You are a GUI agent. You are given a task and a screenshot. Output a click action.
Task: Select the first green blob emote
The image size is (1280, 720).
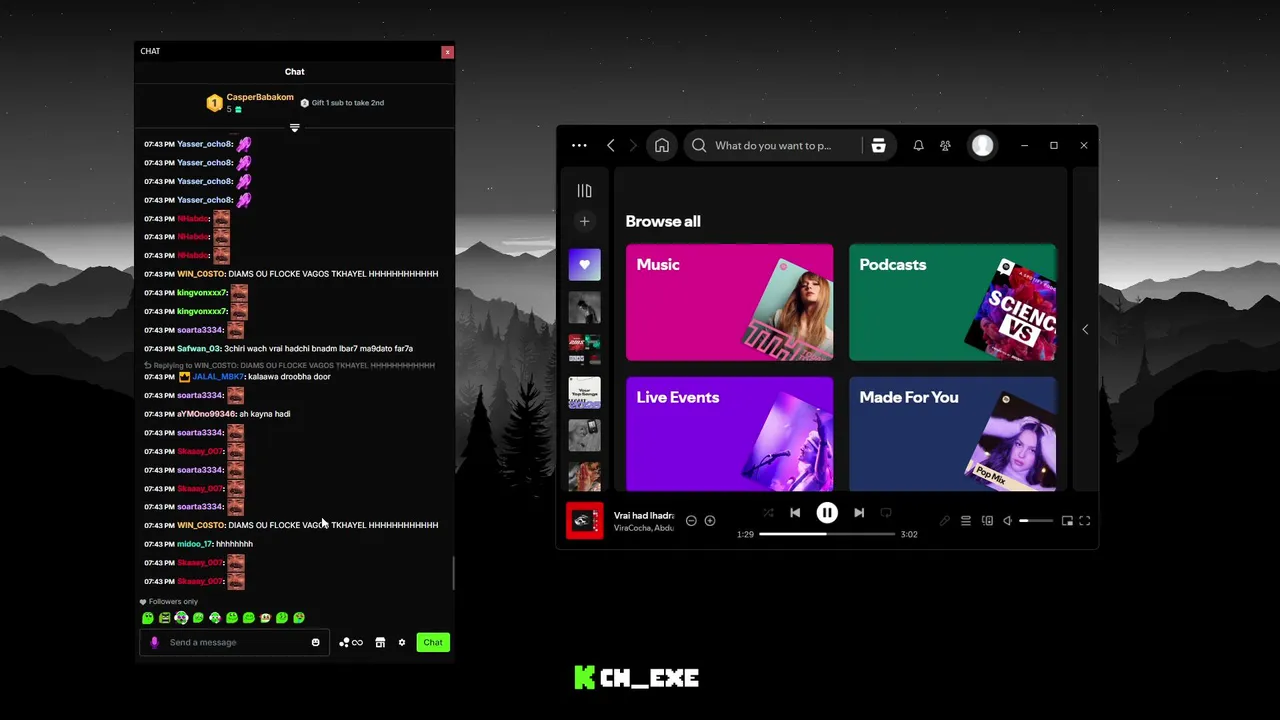tap(148, 618)
